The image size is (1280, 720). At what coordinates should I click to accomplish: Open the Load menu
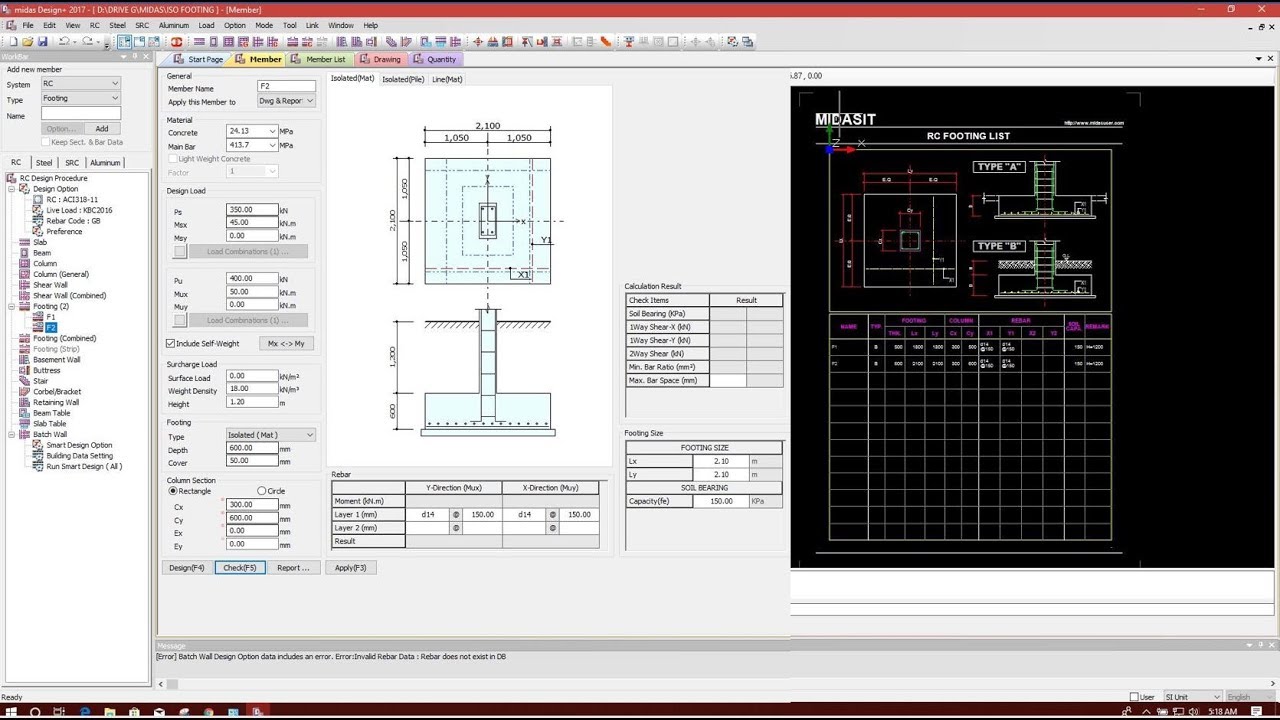click(x=206, y=25)
